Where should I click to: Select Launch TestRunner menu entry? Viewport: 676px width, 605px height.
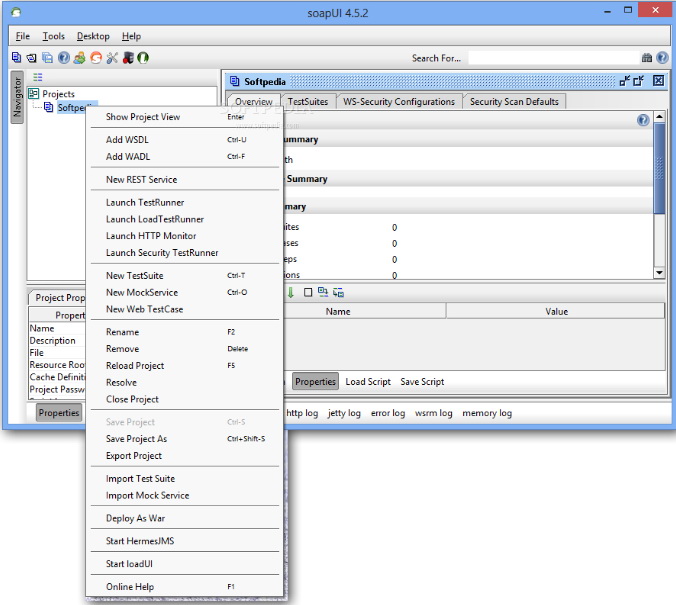pyautogui.click(x=185, y=202)
